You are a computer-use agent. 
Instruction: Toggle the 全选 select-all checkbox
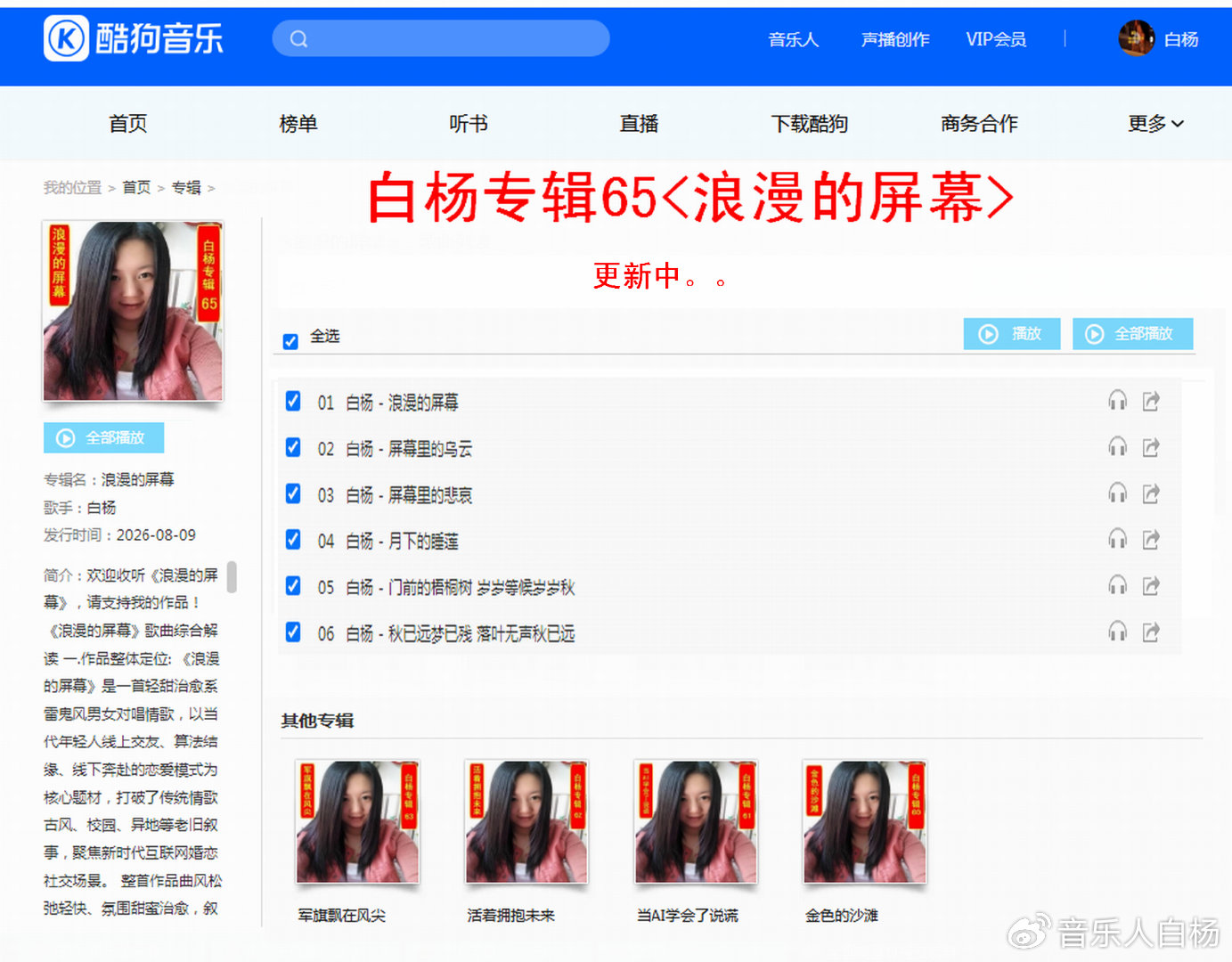tap(290, 341)
